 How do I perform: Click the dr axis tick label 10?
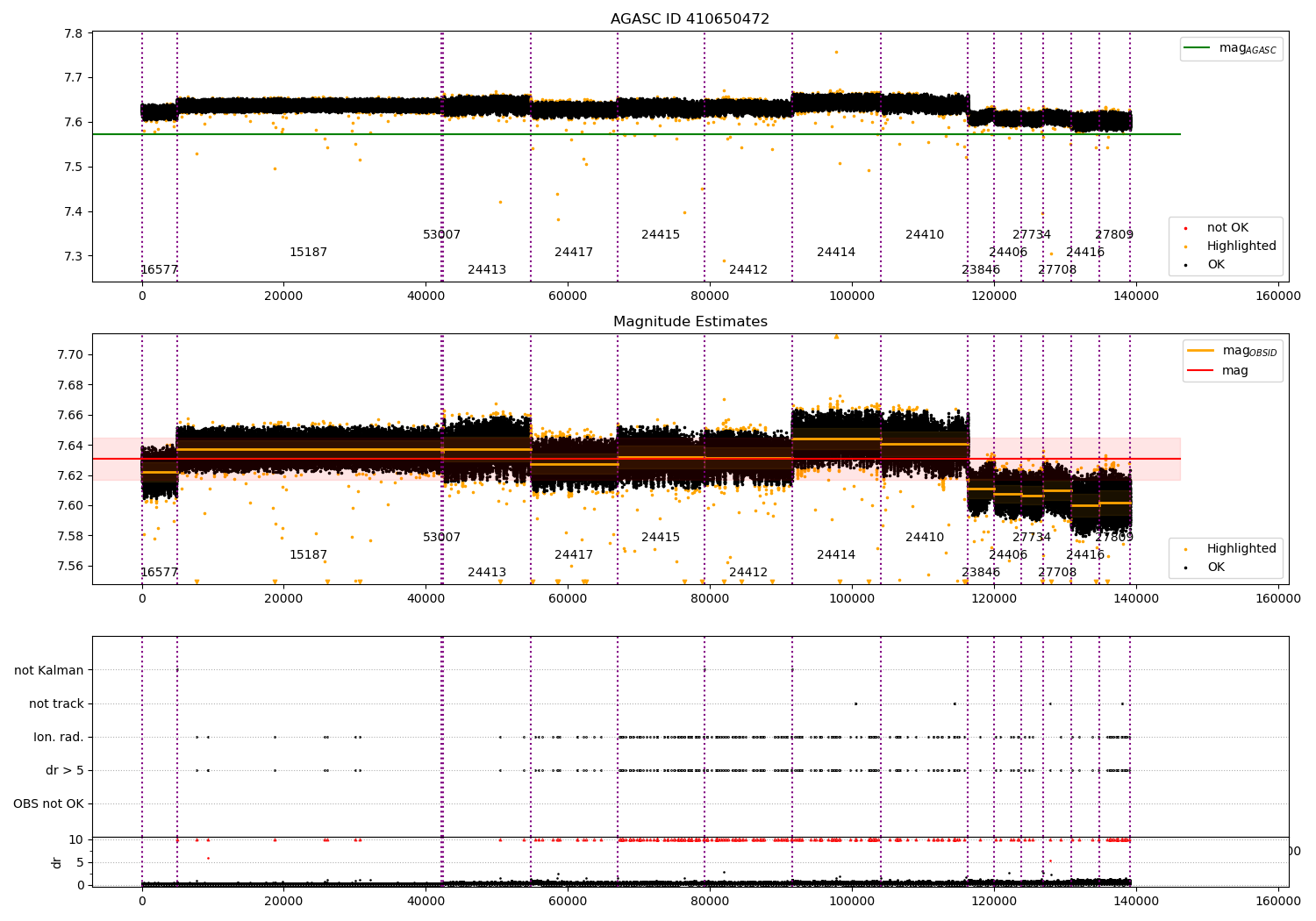(x=76, y=840)
